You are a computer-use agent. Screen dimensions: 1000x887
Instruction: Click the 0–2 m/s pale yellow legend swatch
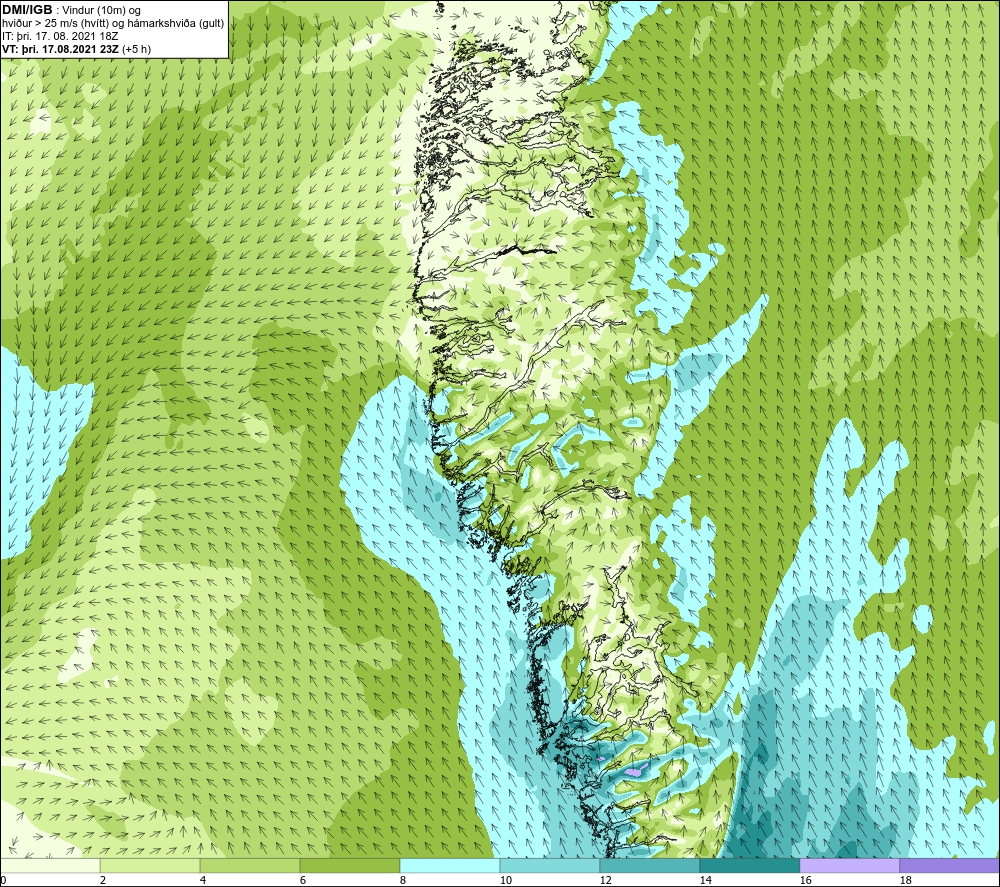pos(50,866)
